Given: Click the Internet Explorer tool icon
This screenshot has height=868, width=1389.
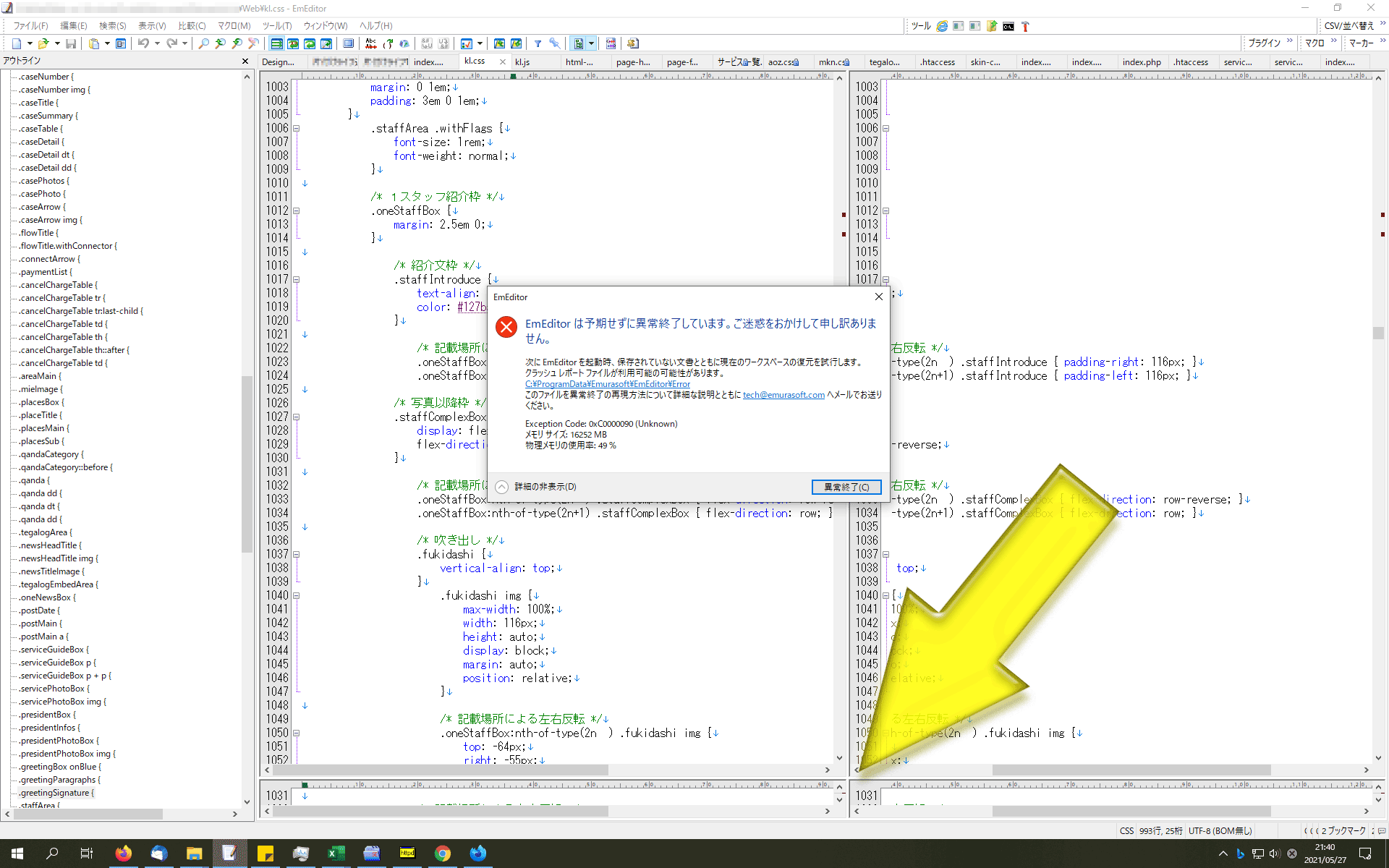Looking at the screenshot, I should pyautogui.click(x=942, y=26).
